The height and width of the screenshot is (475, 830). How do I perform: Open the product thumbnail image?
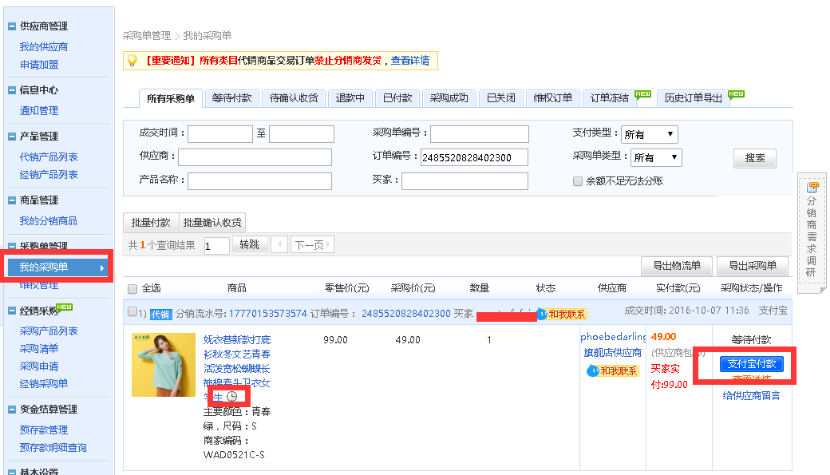163,364
